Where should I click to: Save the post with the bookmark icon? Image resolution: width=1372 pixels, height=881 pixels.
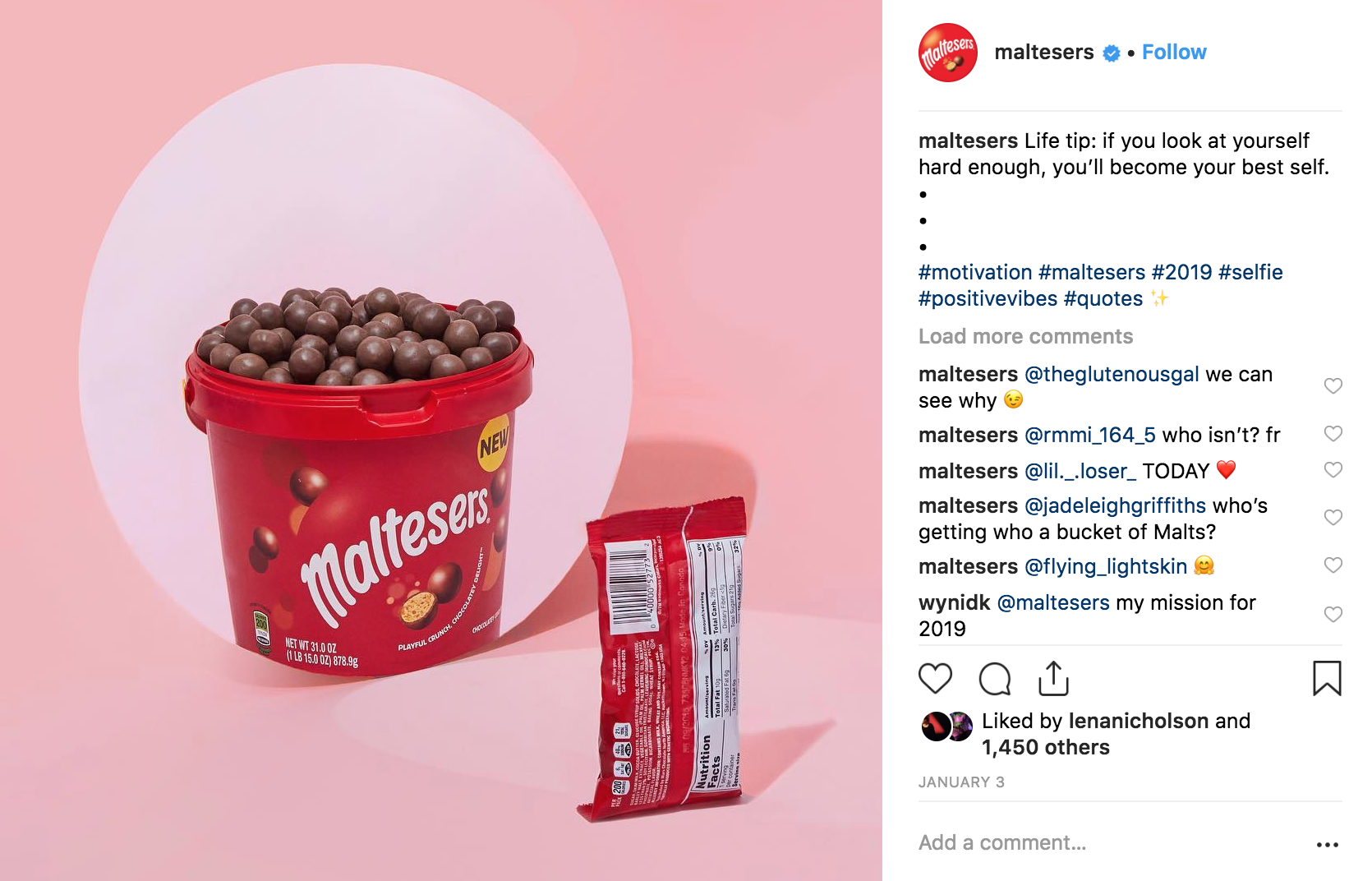tap(1327, 678)
